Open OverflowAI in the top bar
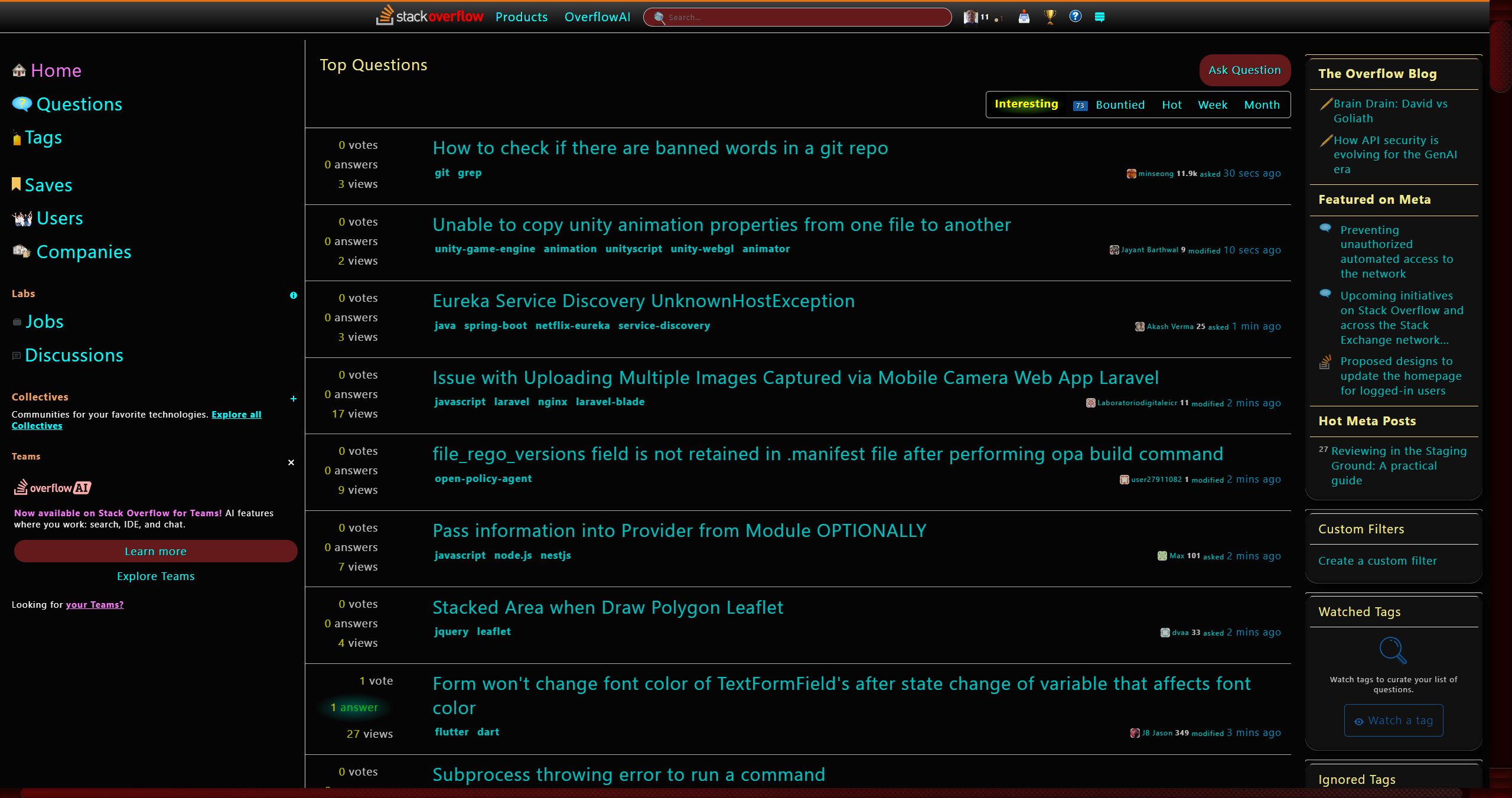The image size is (1512, 798). pyautogui.click(x=598, y=17)
